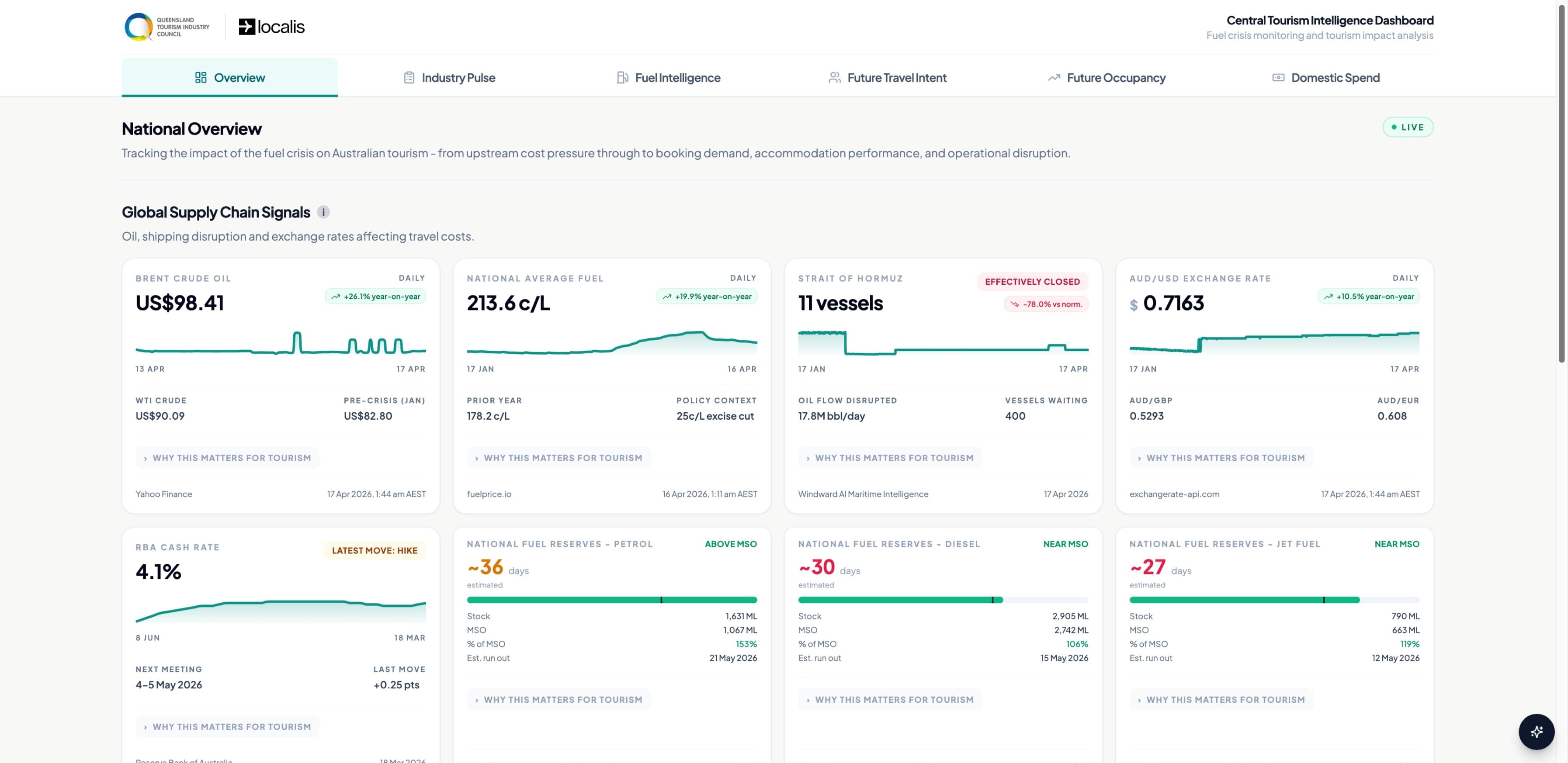Click the fuel pump icon on Fuel Intelligence tab
Viewport: 1568px width, 763px height.
coord(622,77)
